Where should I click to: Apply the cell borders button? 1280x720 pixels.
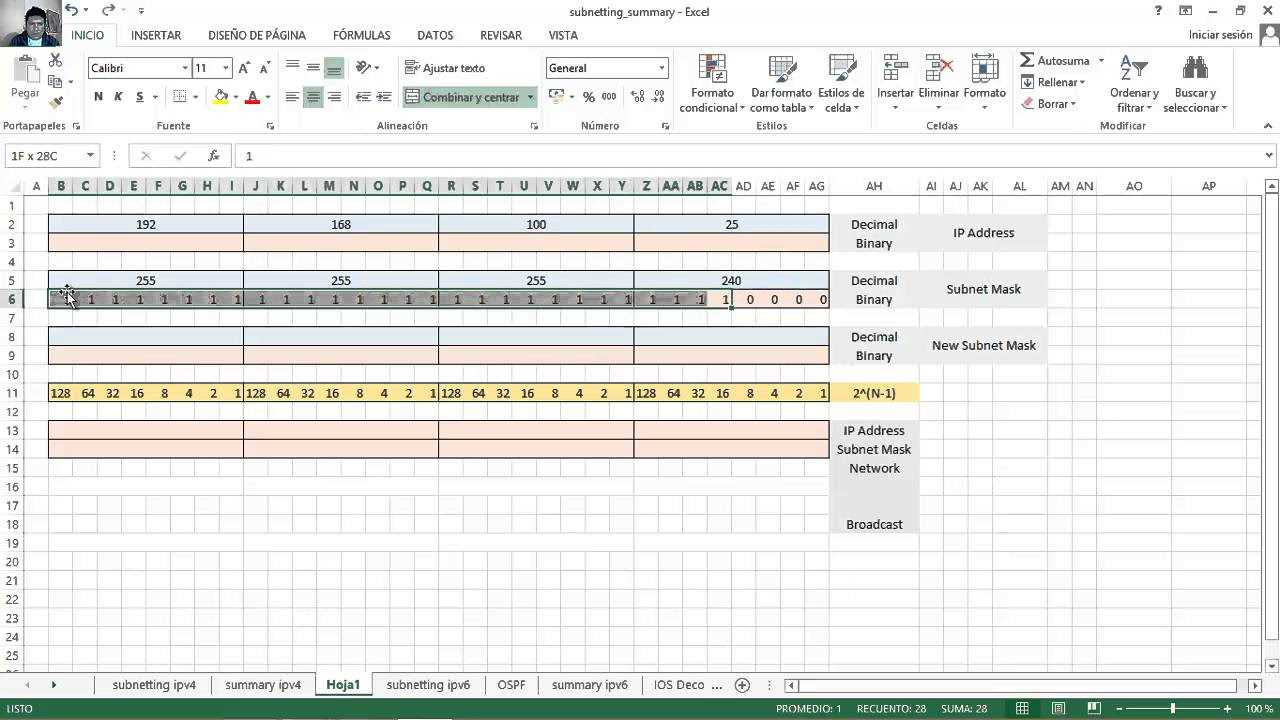pyautogui.click(x=180, y=97)
